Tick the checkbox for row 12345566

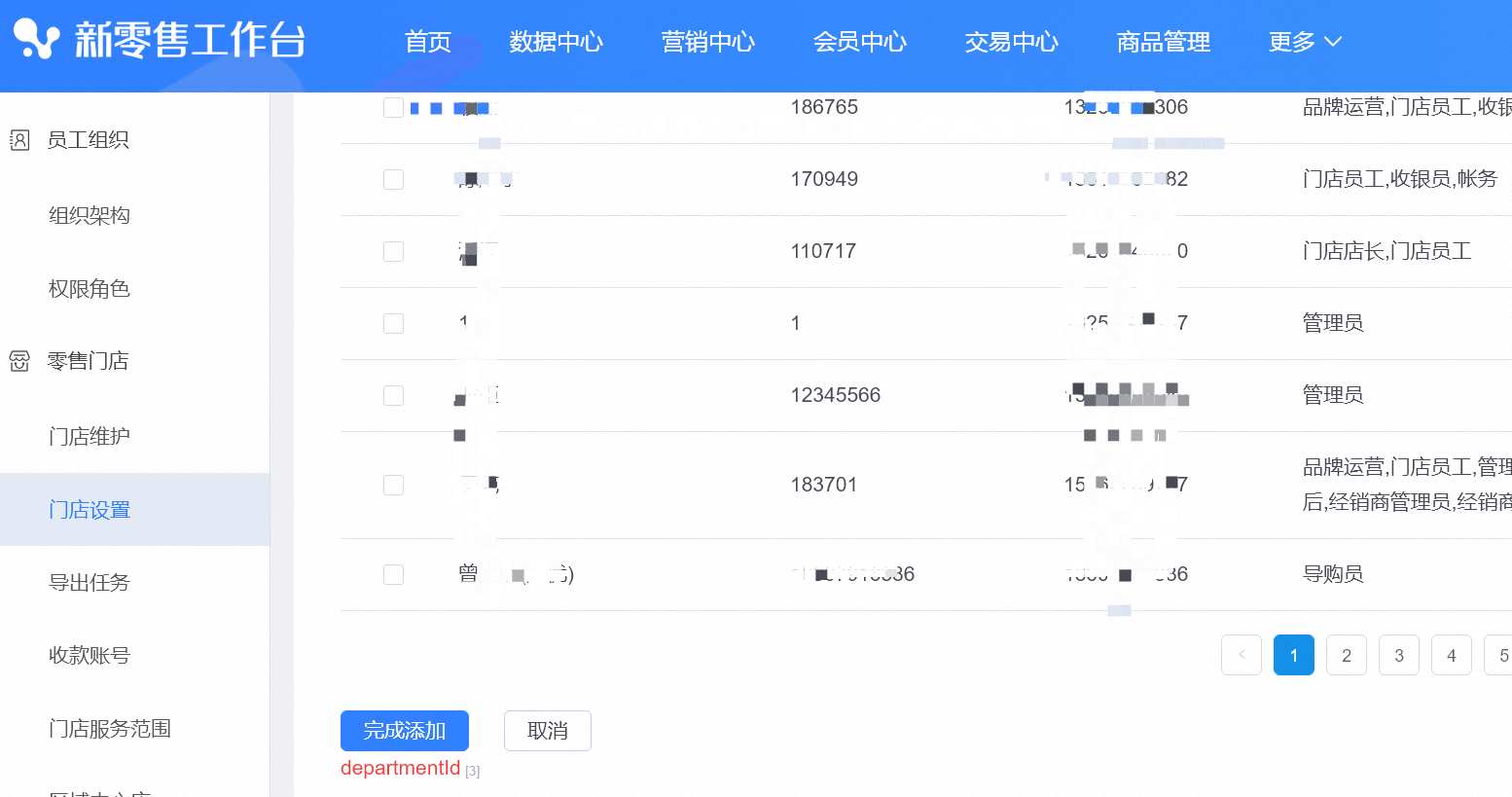393,396
